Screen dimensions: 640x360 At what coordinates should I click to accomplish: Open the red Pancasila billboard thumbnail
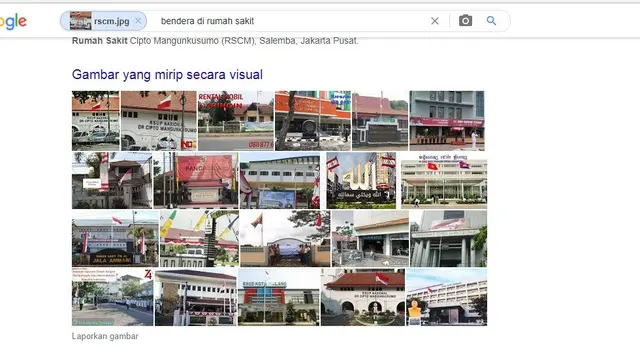[x=196, y=180]
